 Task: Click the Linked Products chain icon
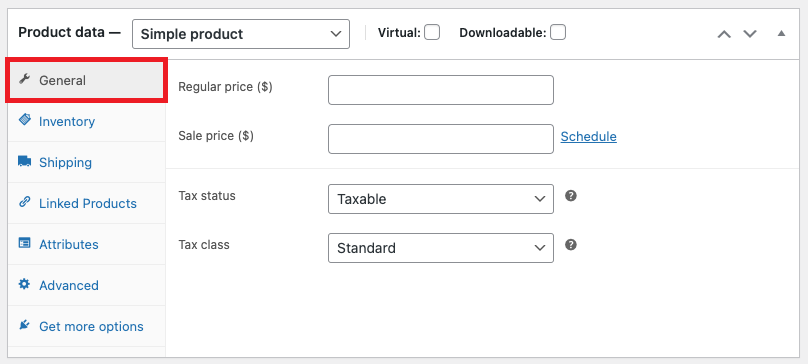pos(24,202)
